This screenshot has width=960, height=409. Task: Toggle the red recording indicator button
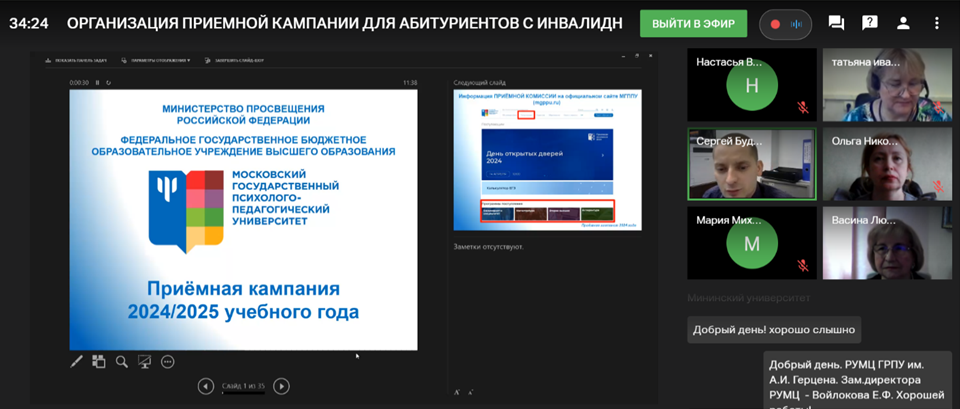click(x=775, y=24)
